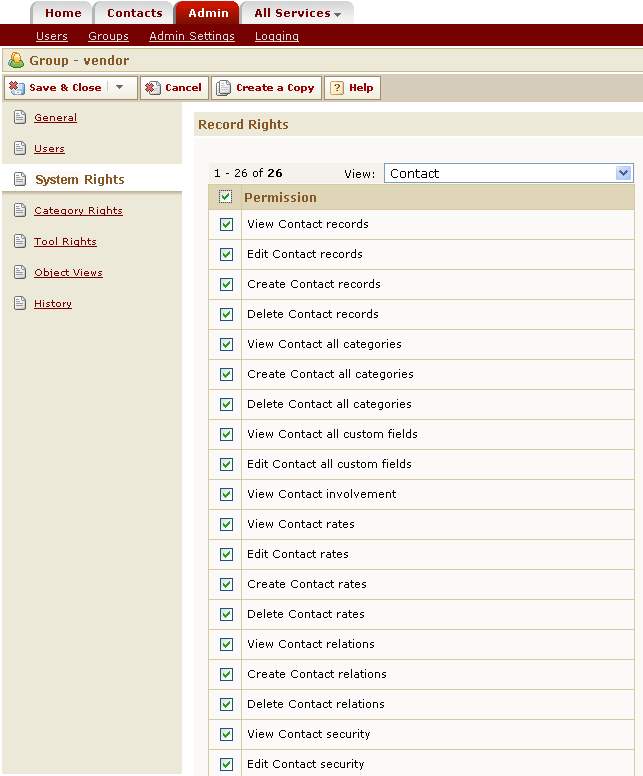Click the Record Rights section heading
This screenshot has width=643, height=776.
click(x=243, y=124)
